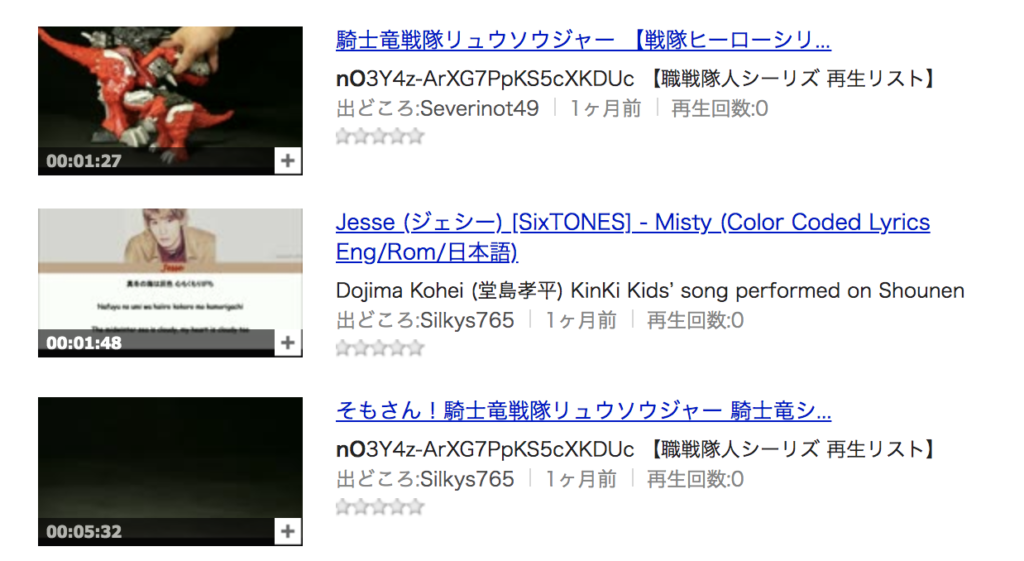
Task: Click the fifth star under the Jesse Misty video
Action: tap(416, 348)
